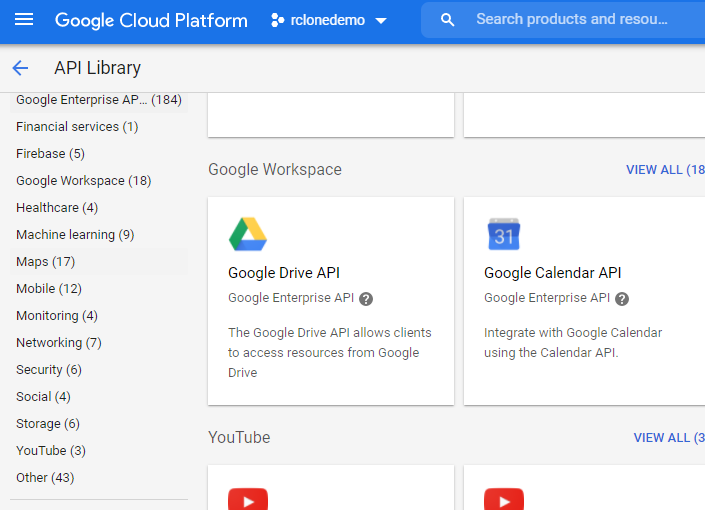
Task: Click the Google Calendar 31 icon
Action: click(504, 234)
